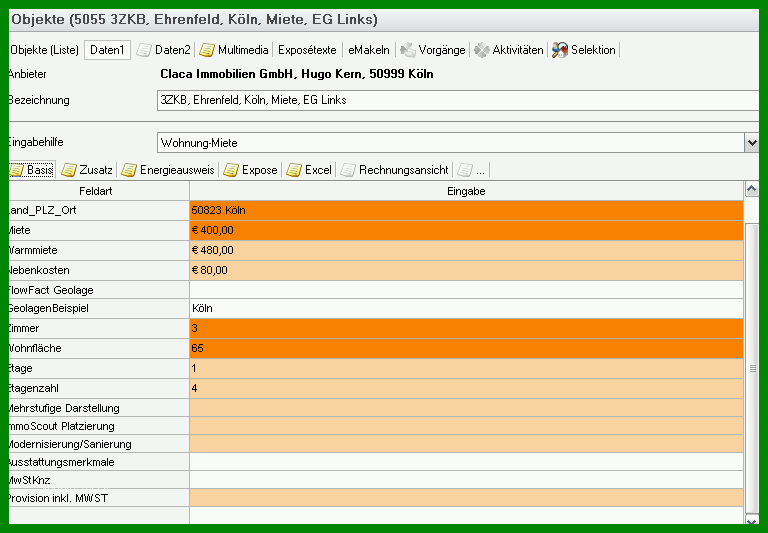Click the ellipsis sub-tab for more views
Screen dimensions: 768x533
pos(472,170)
